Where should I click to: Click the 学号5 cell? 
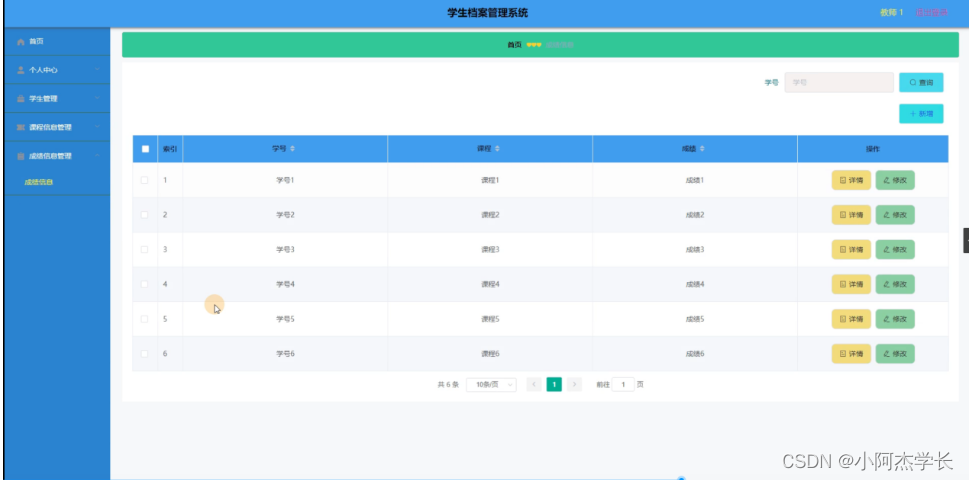tap(285, 319)
